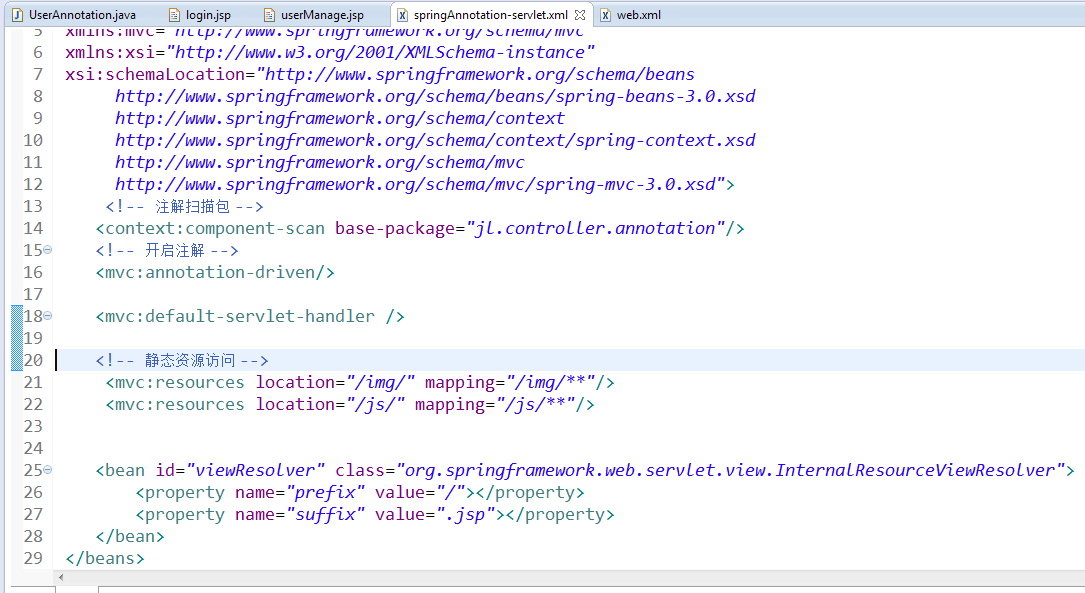The image size is (1085, 593).
Task: Click the XML icon on web.xml tab
Action: click(x=605, y=15)
